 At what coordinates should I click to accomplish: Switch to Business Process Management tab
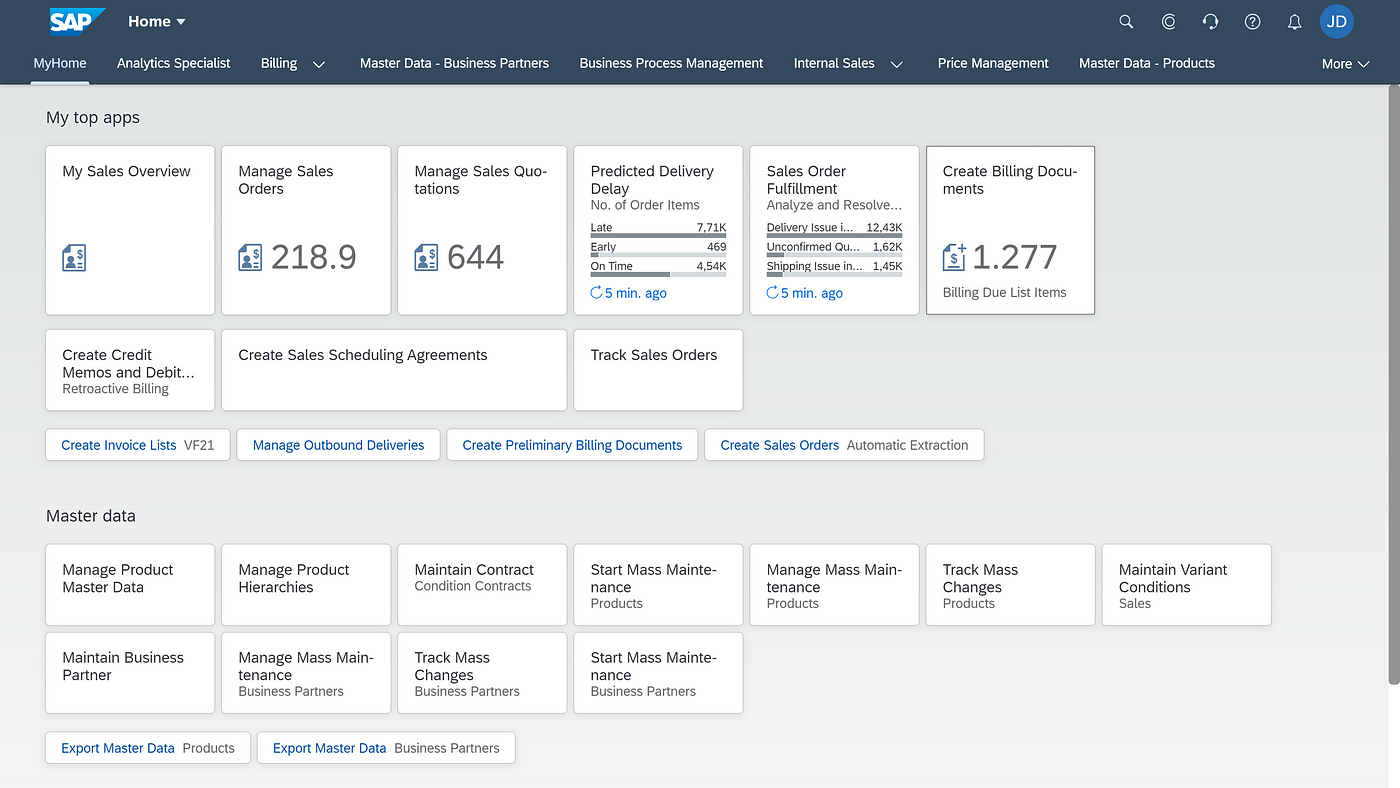pos(671,63)
